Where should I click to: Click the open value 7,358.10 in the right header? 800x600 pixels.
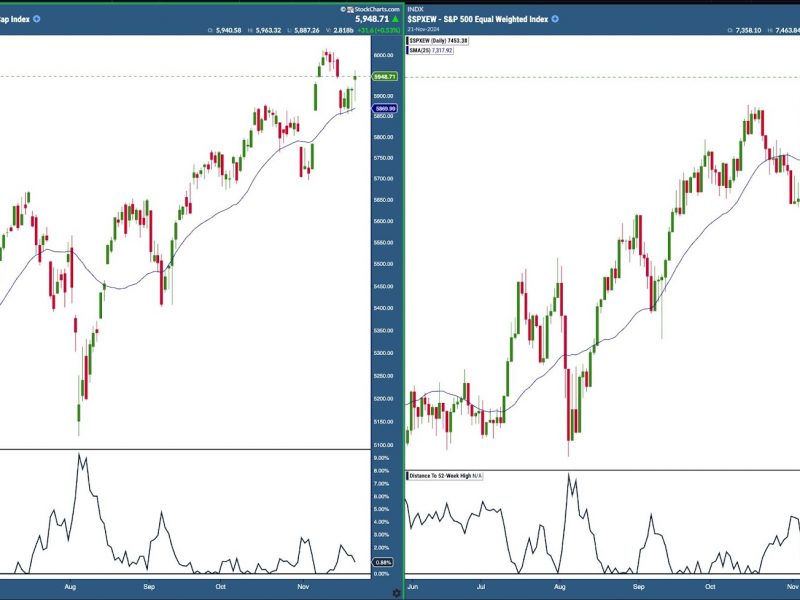click(x=748, y=31)
